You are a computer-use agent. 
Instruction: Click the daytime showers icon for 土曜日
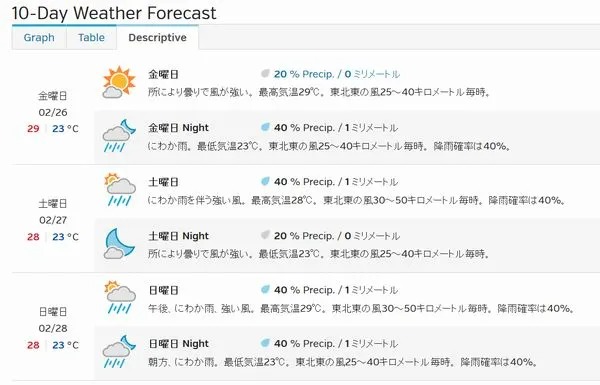tap(120, 190)
